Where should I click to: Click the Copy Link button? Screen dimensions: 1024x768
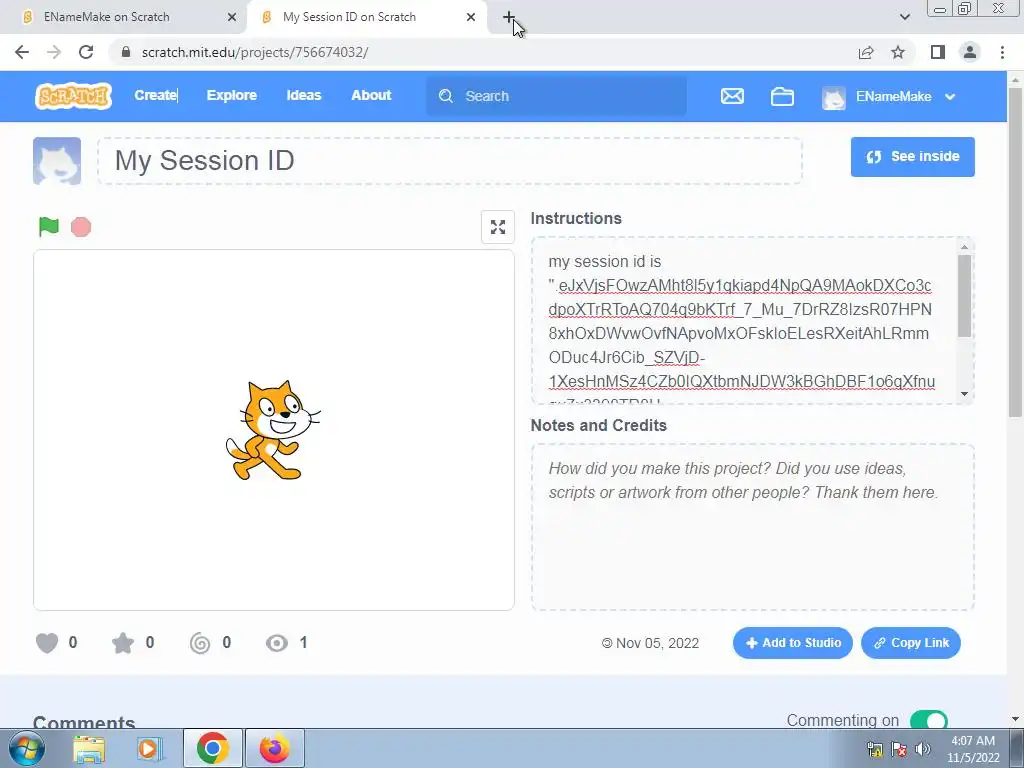click(x=911, y=643)
